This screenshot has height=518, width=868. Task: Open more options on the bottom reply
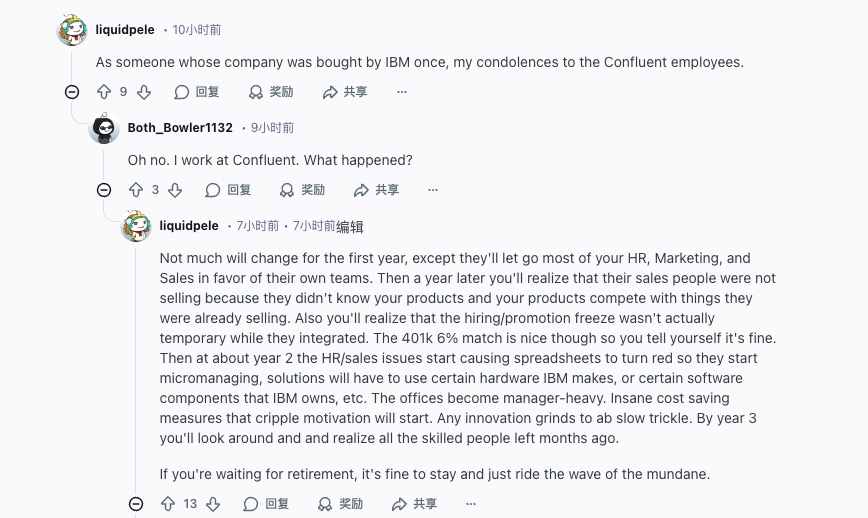471,504
